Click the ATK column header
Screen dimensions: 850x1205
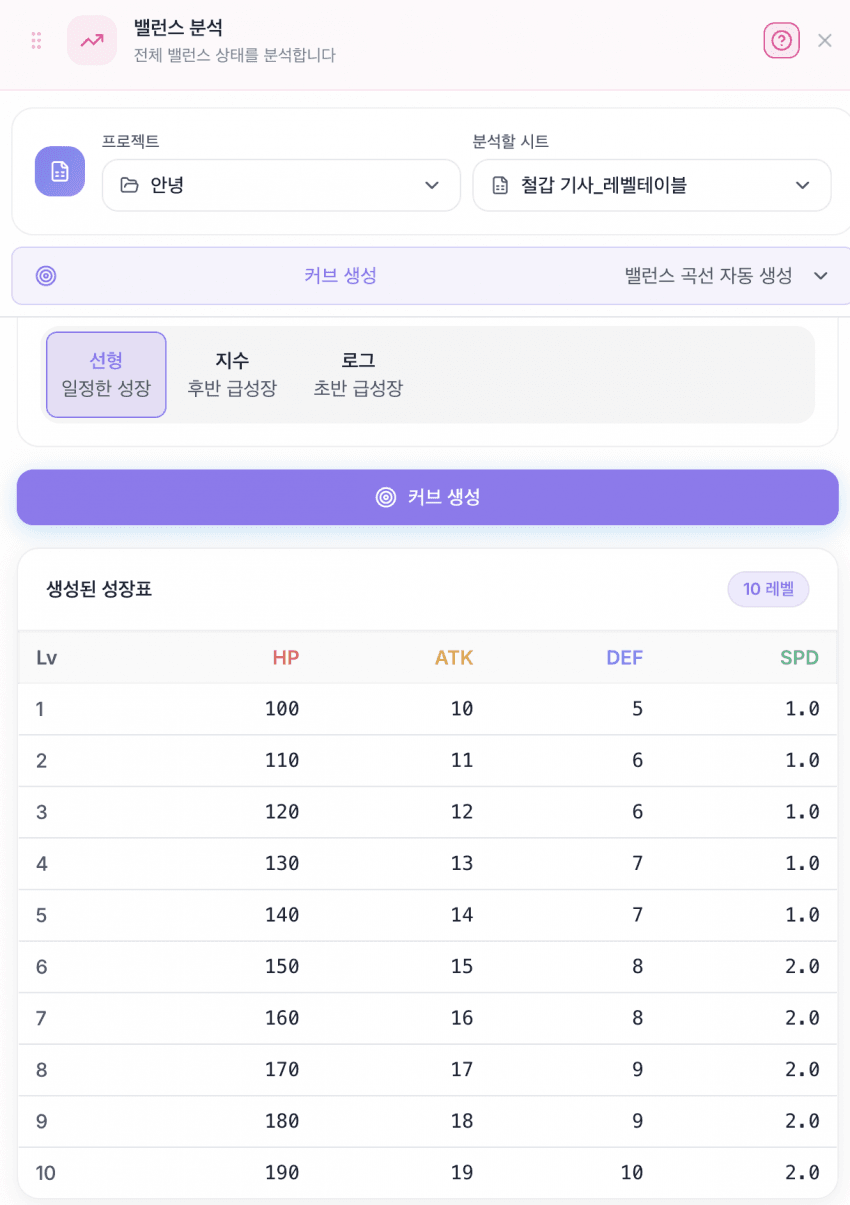(x=454, y=657)
